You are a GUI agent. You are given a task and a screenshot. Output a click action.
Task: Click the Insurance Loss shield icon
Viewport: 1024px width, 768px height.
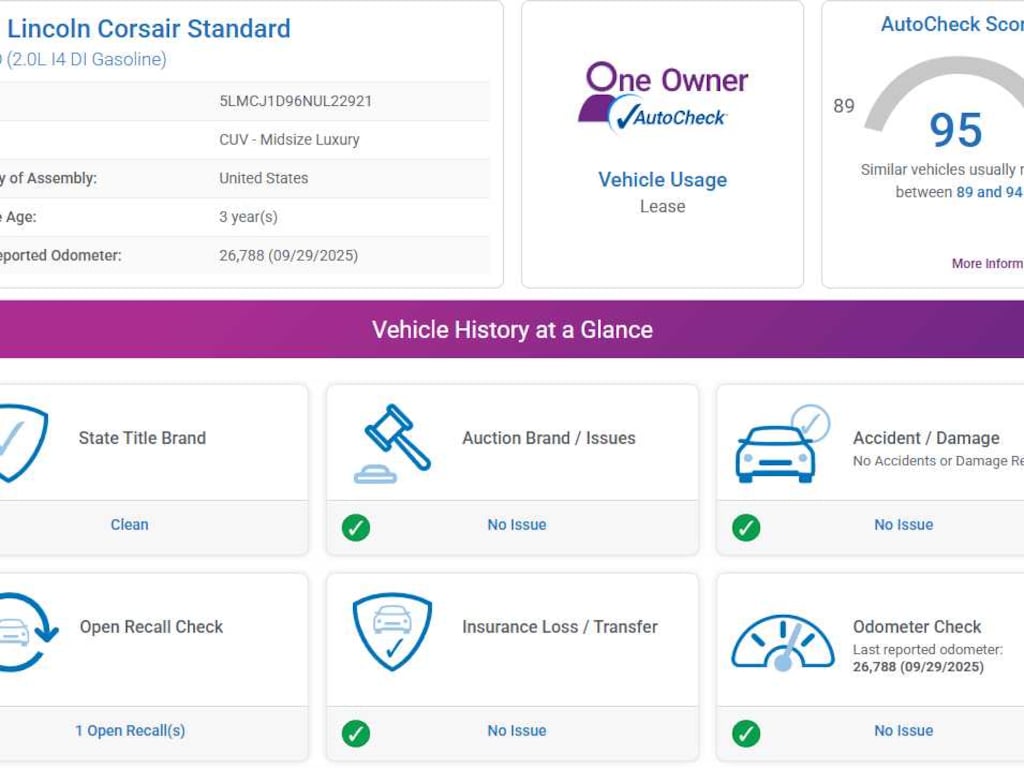click(392, 632)
